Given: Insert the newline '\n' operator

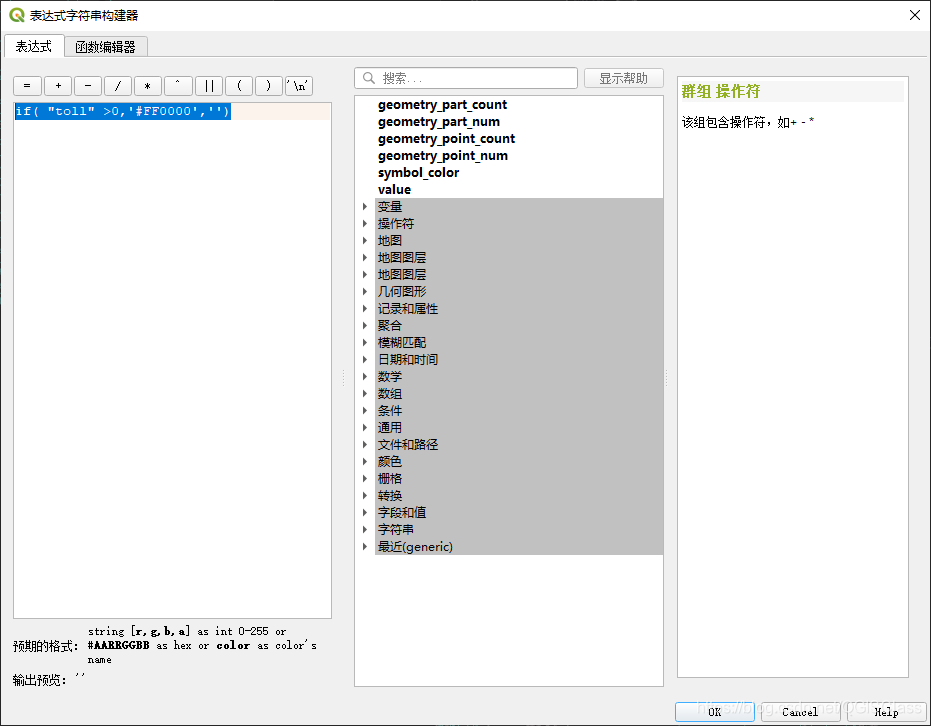Looking at the screenshot, I should click(x=299, y=86).
